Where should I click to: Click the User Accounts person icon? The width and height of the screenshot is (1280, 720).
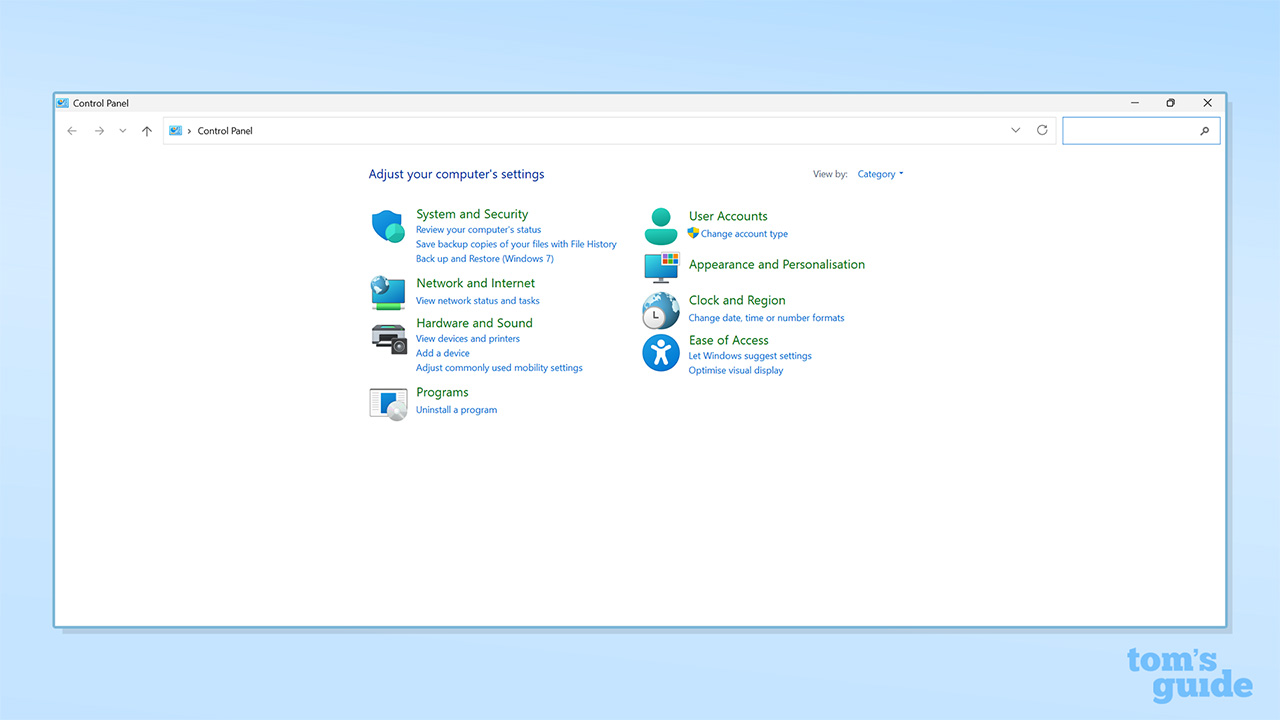coord(660,226)
